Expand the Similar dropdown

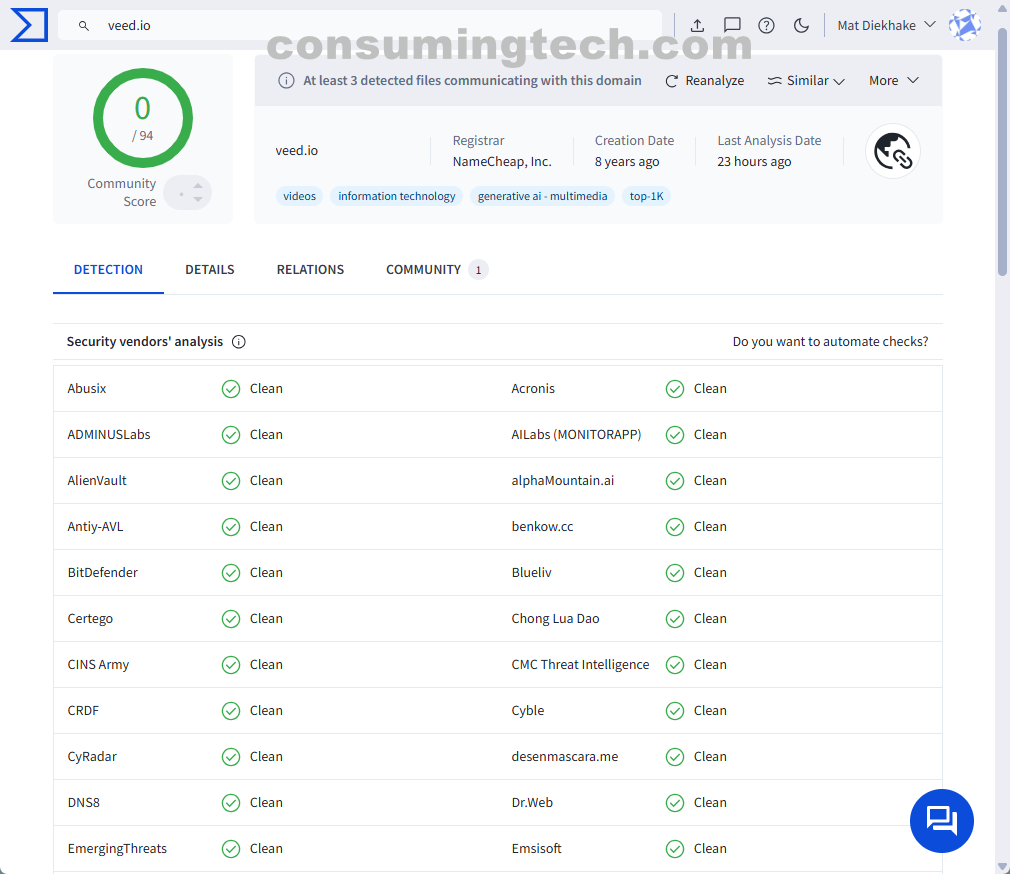click(x=806, y=81)
